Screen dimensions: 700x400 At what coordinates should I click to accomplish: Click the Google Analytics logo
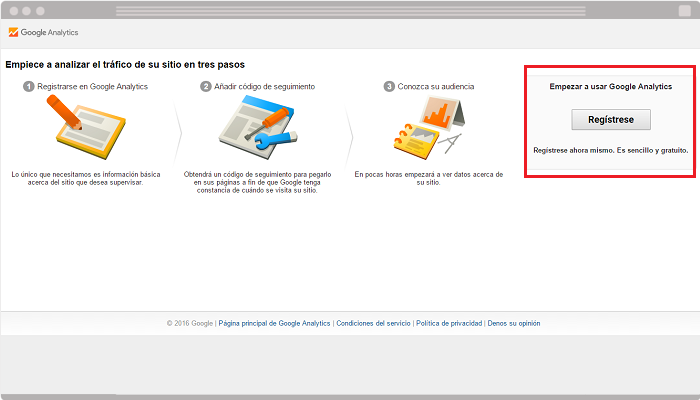tap(43, 32)
